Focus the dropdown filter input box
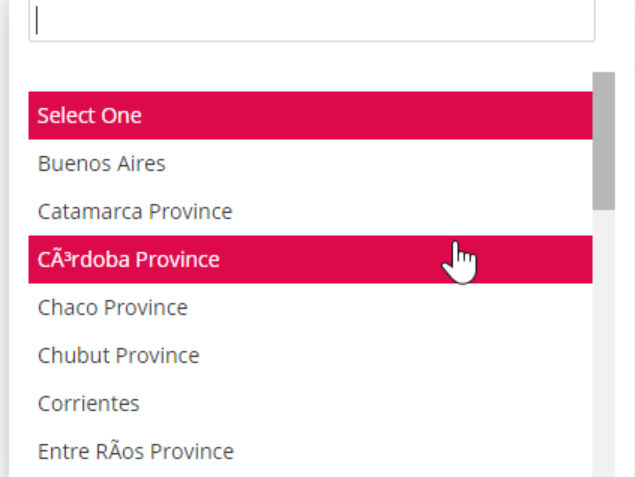Image resolution: width=636 pixels, height=477 pixels. point(312,20)
